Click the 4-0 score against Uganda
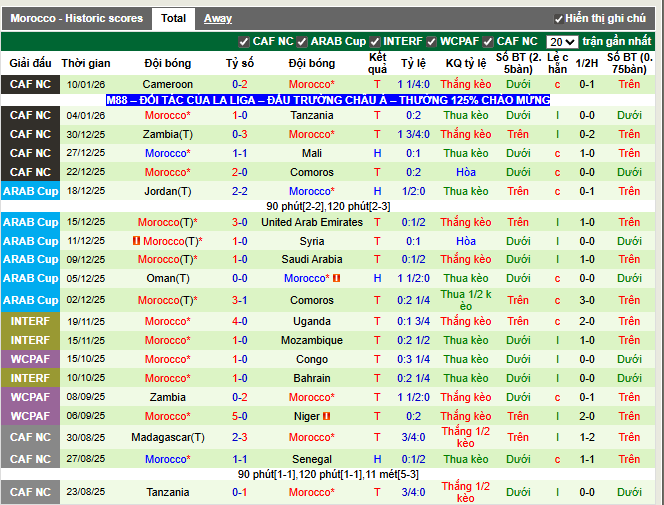 tap(240, 321)
